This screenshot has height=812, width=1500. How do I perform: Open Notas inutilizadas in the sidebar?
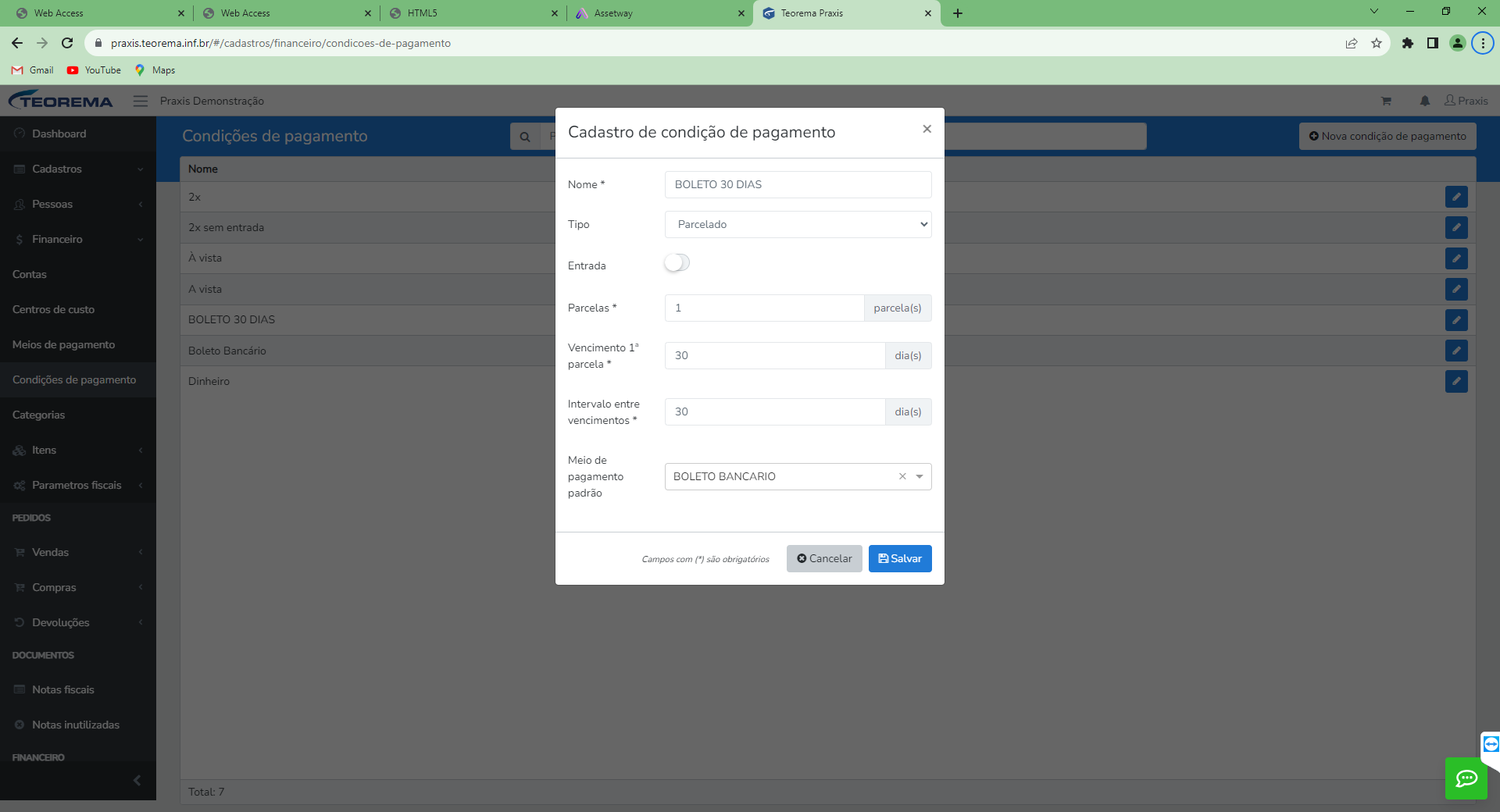tap(78, 725)
